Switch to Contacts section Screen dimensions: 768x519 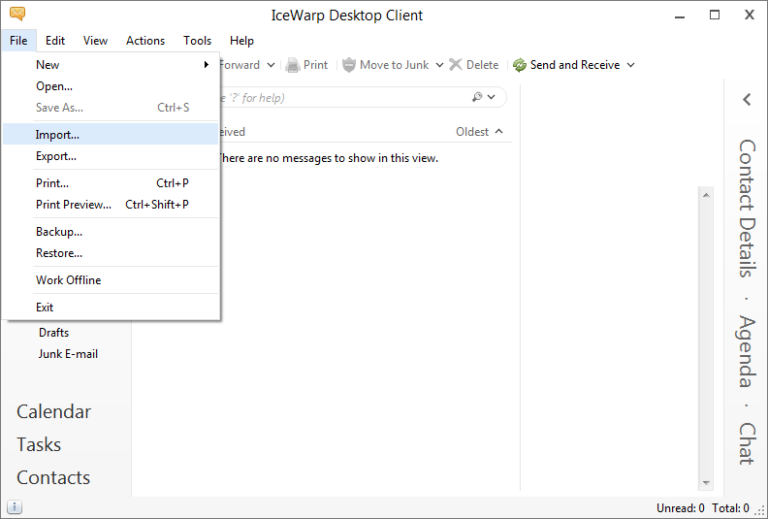pyautogui.click(x=53, y=477)
